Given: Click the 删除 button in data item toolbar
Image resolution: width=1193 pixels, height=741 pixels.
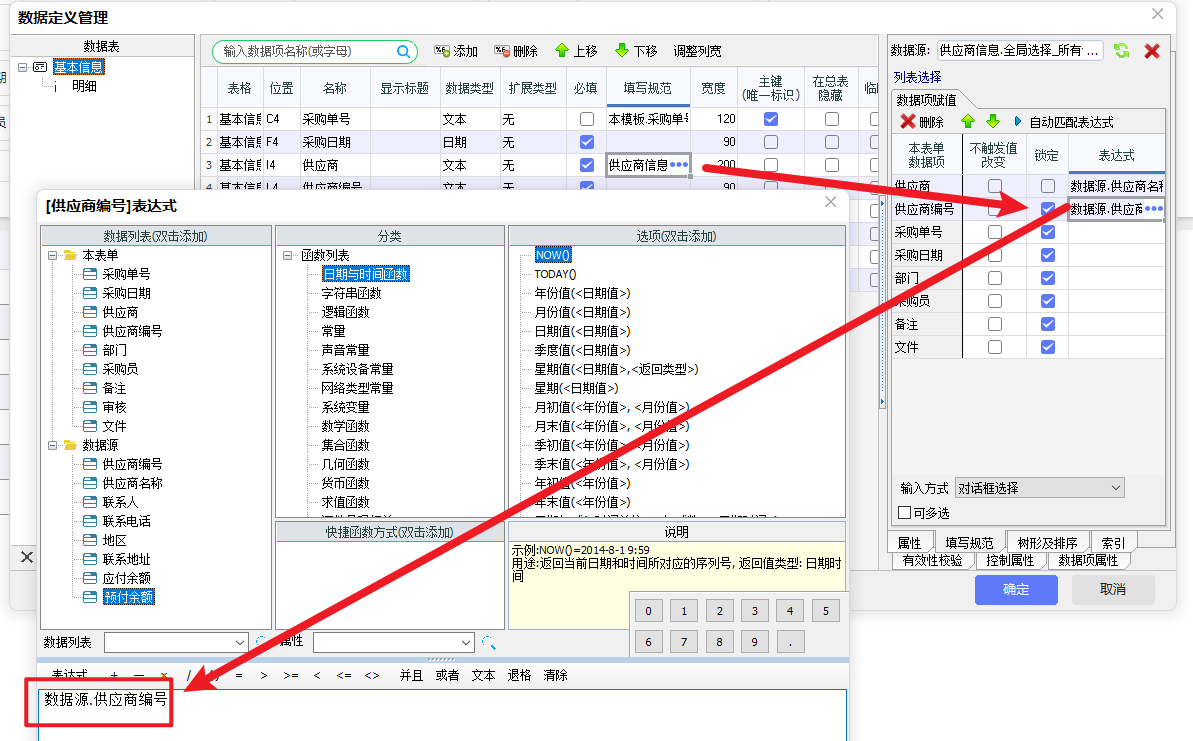Looking at the screenshot, I should click(516, 51).
